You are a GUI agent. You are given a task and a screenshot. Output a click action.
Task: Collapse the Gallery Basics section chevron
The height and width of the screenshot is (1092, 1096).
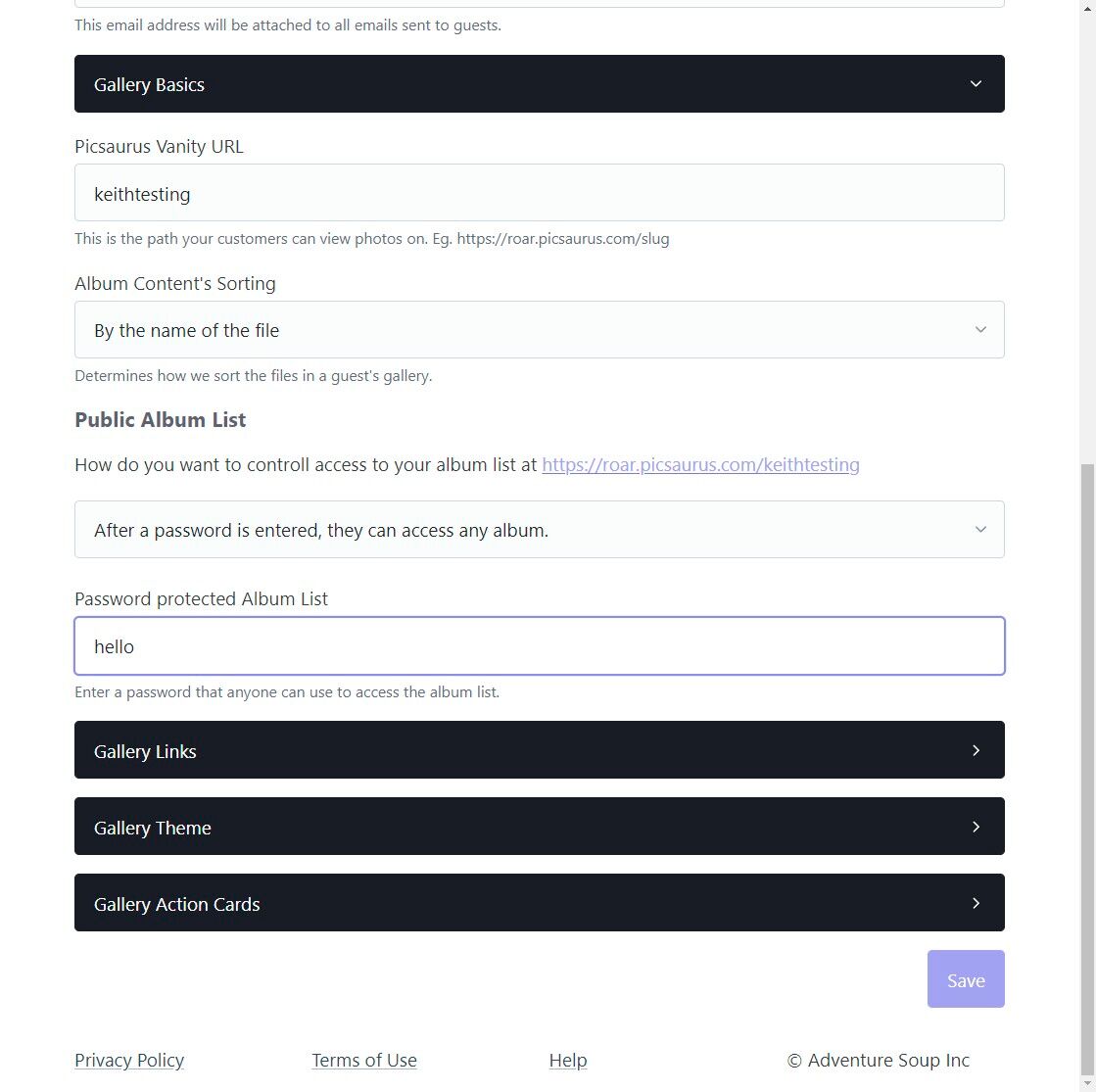976,84
